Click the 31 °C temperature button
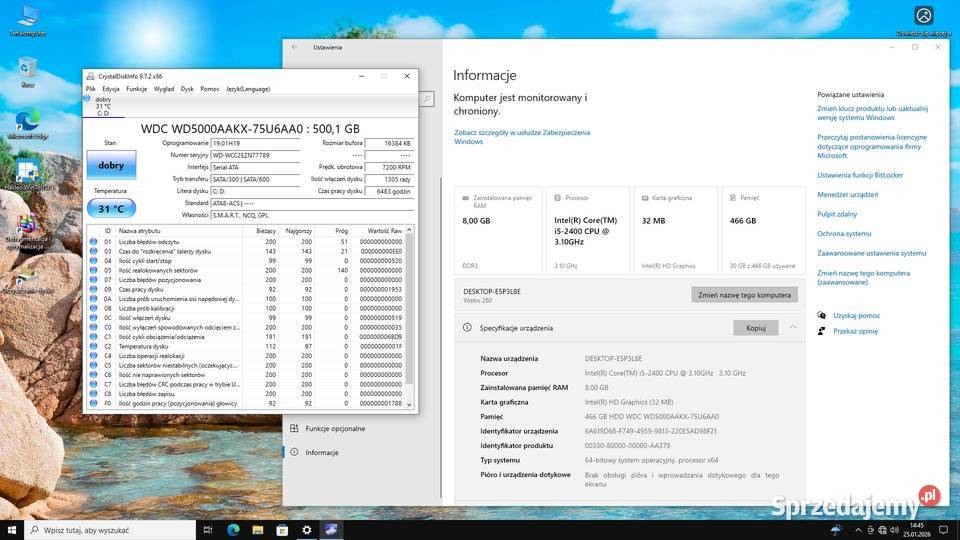The height and width of the screenshot is (540, 960). pos(111,209)
